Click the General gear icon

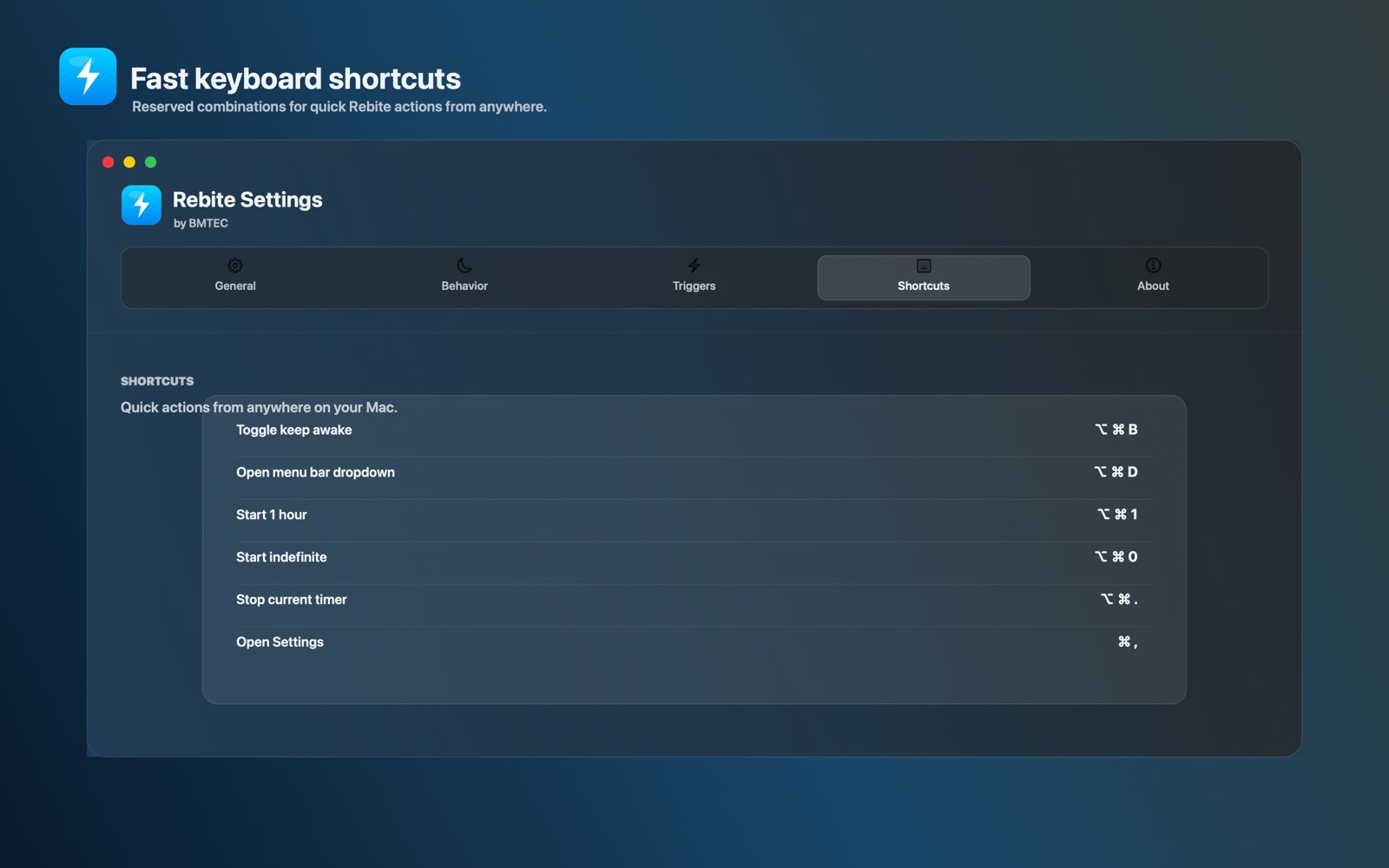[x=235, y=266]
